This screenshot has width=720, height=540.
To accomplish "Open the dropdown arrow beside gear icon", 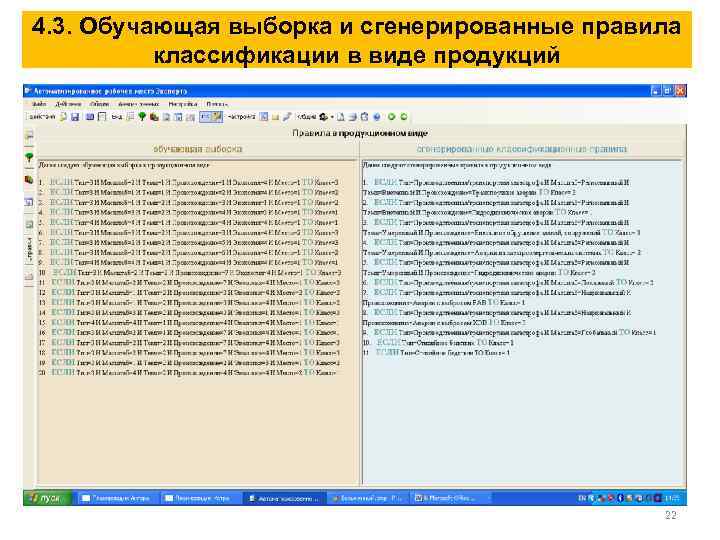I will (332, 117).
